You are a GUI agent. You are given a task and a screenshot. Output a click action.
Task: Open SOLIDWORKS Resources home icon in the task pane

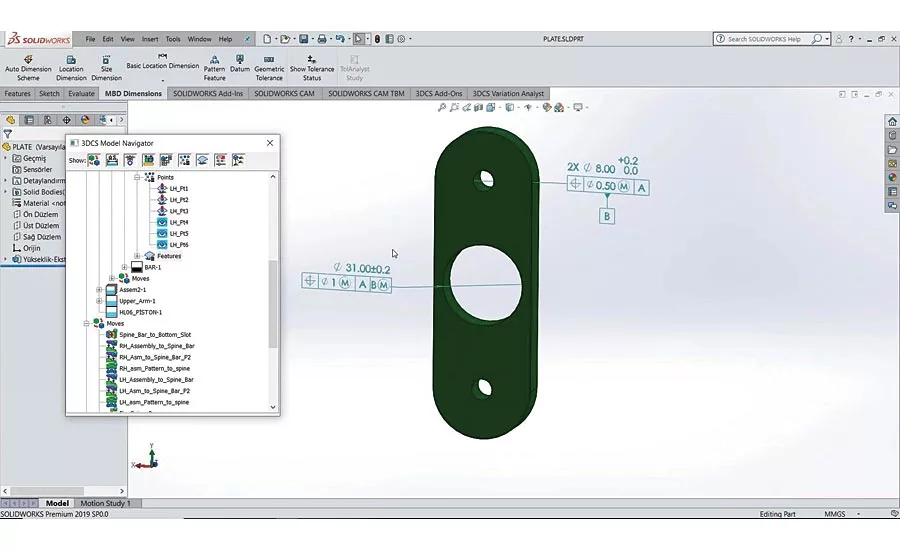[892, 121]
